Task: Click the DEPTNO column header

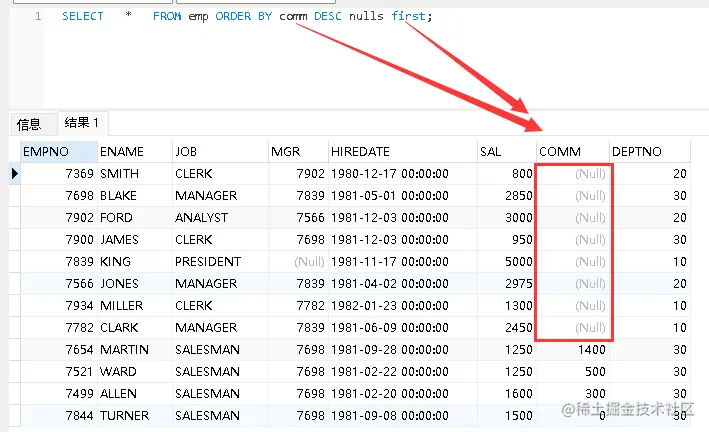Action: 650,152
